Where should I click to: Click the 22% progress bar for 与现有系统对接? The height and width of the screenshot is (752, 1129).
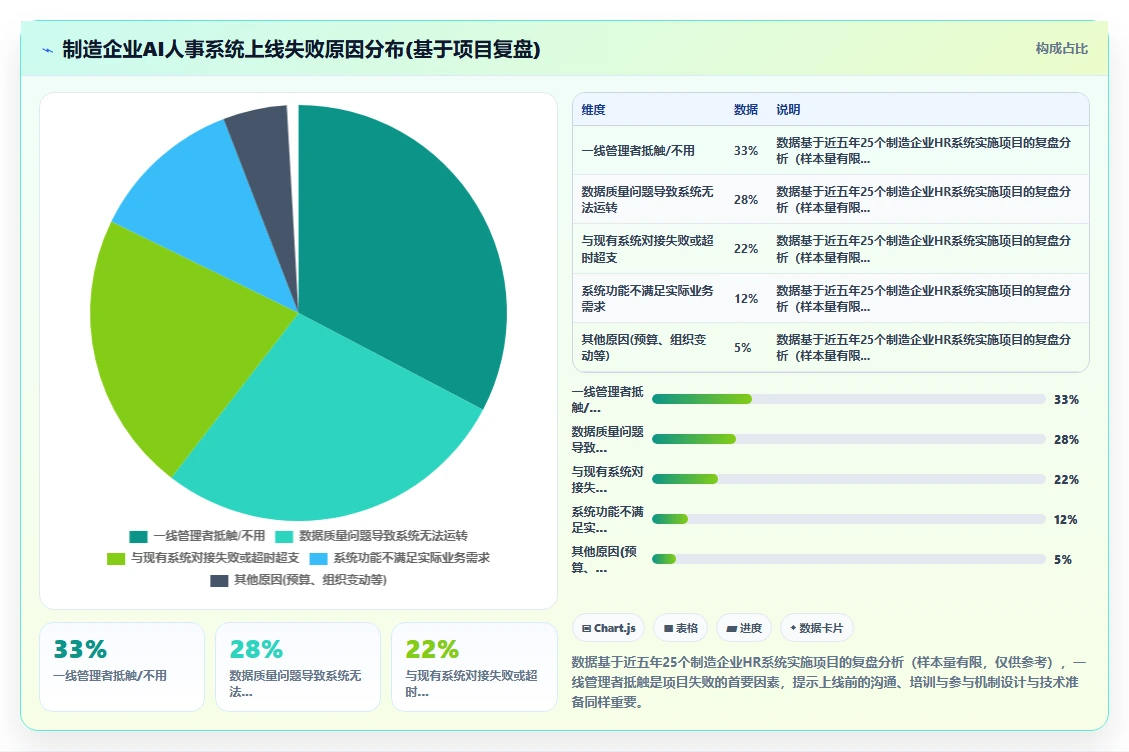click(x=849, y=479)
